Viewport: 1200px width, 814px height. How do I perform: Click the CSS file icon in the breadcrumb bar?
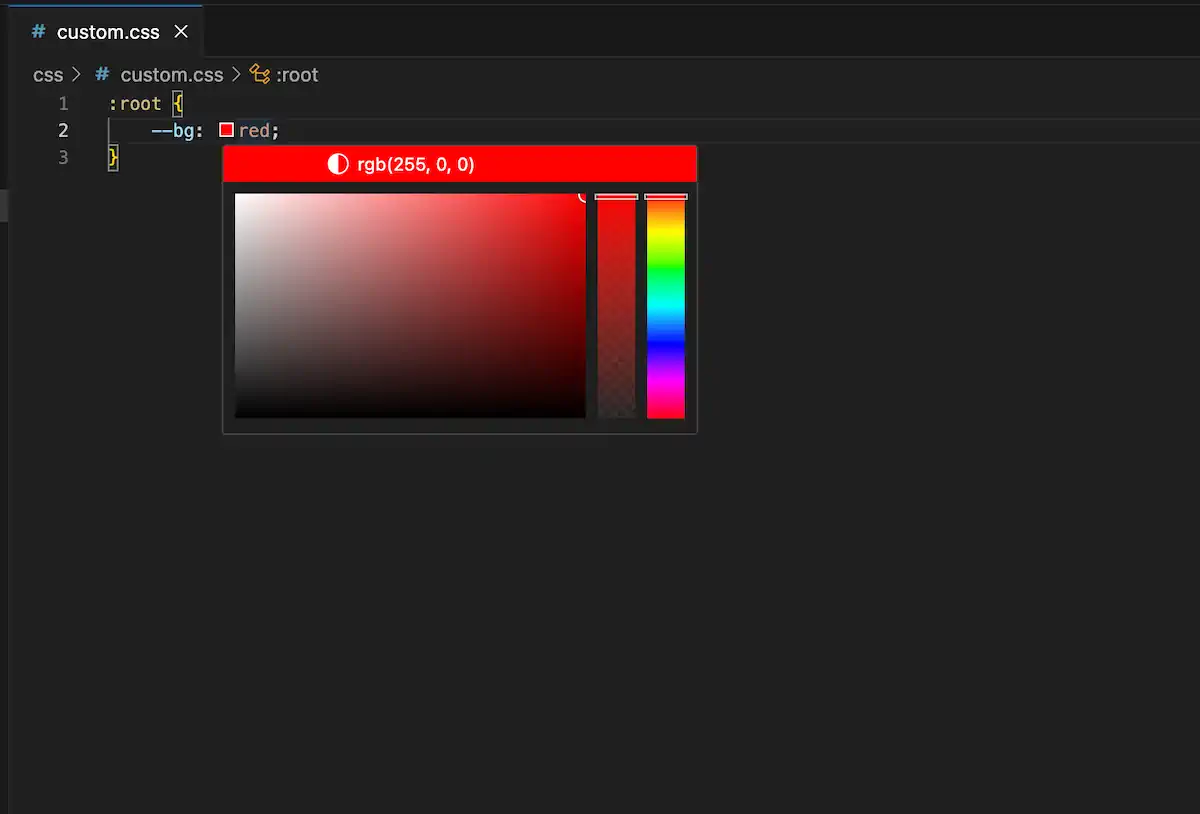pyautogui.click(x=101, y=74)
